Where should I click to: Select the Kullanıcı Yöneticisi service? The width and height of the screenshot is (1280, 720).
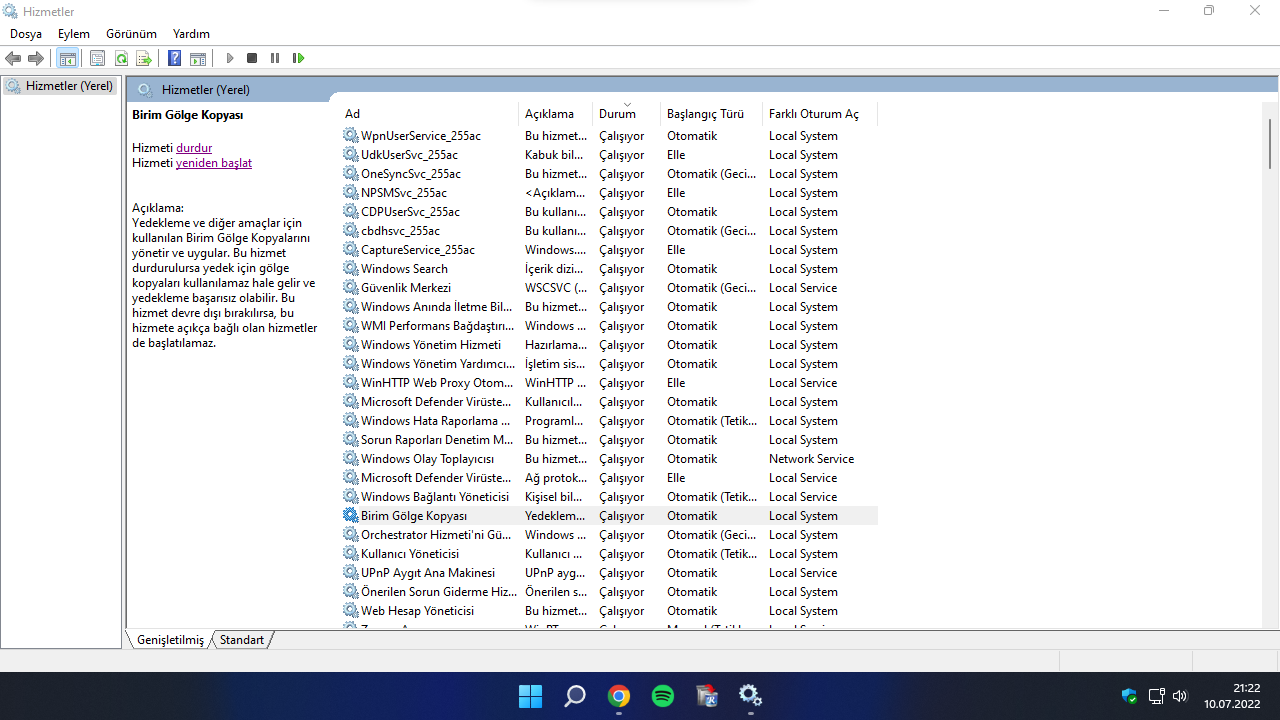coord(609,554)
